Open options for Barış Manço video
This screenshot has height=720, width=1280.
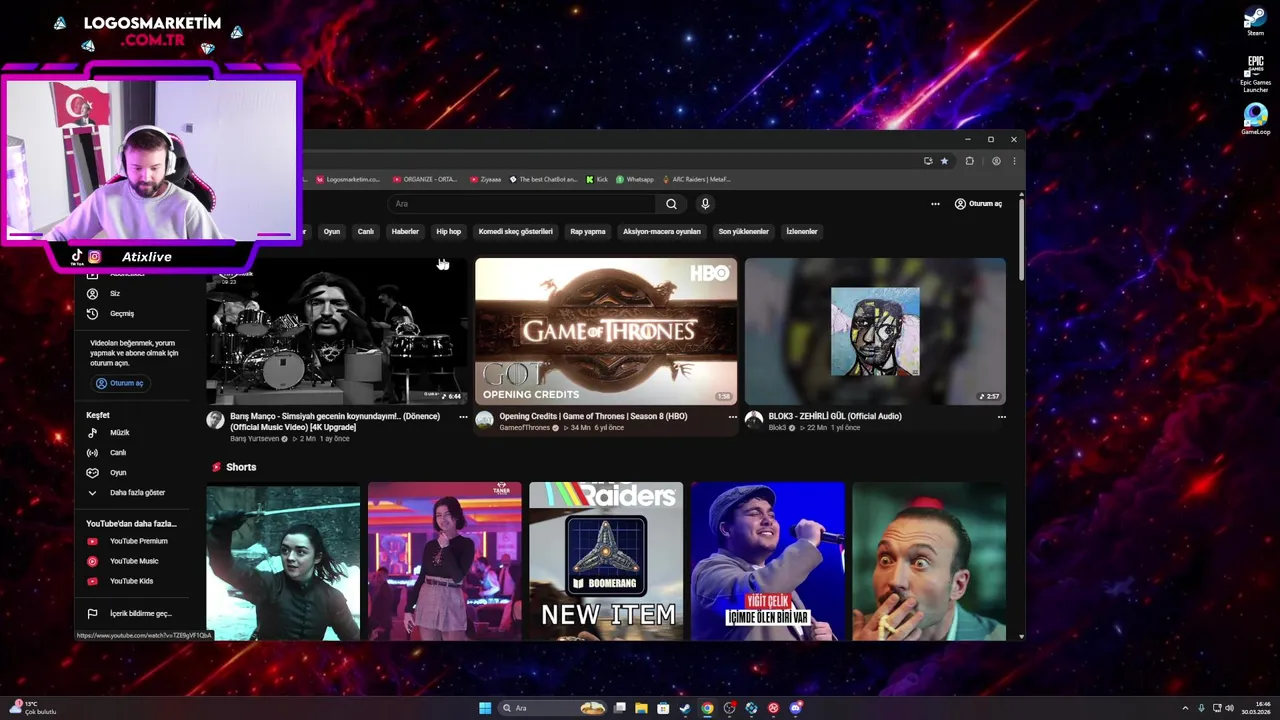click(x=463, y=417)
